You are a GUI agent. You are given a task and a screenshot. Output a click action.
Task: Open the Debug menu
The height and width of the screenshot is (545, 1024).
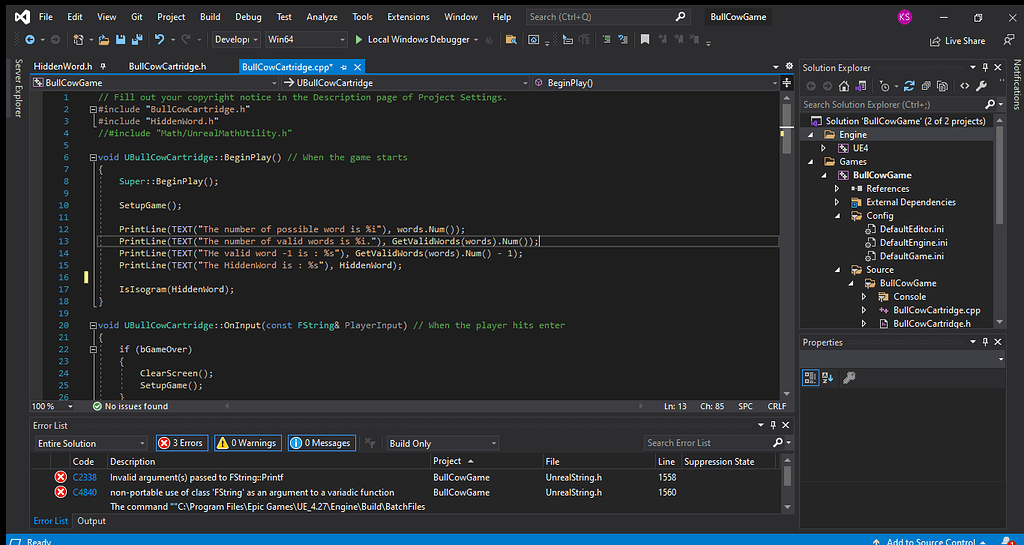[248, 17]
